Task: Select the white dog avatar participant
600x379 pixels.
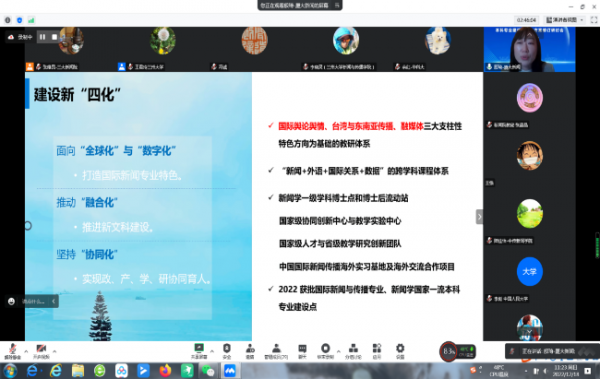Action: click(438, 41)
